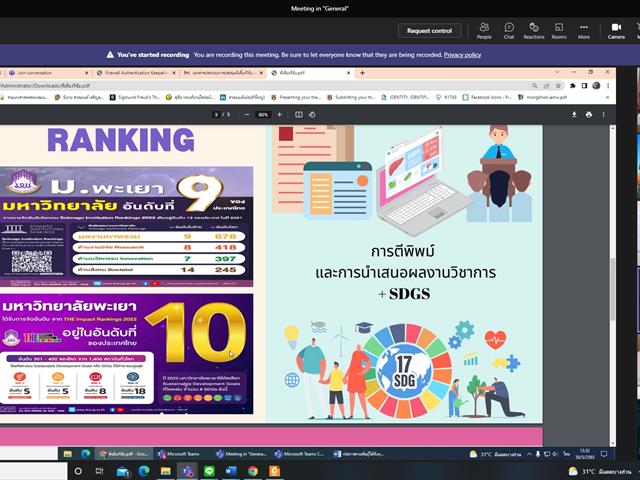Select the active PDF tab
The width and height of the screenshot is (640, 480).
[310, 73]
